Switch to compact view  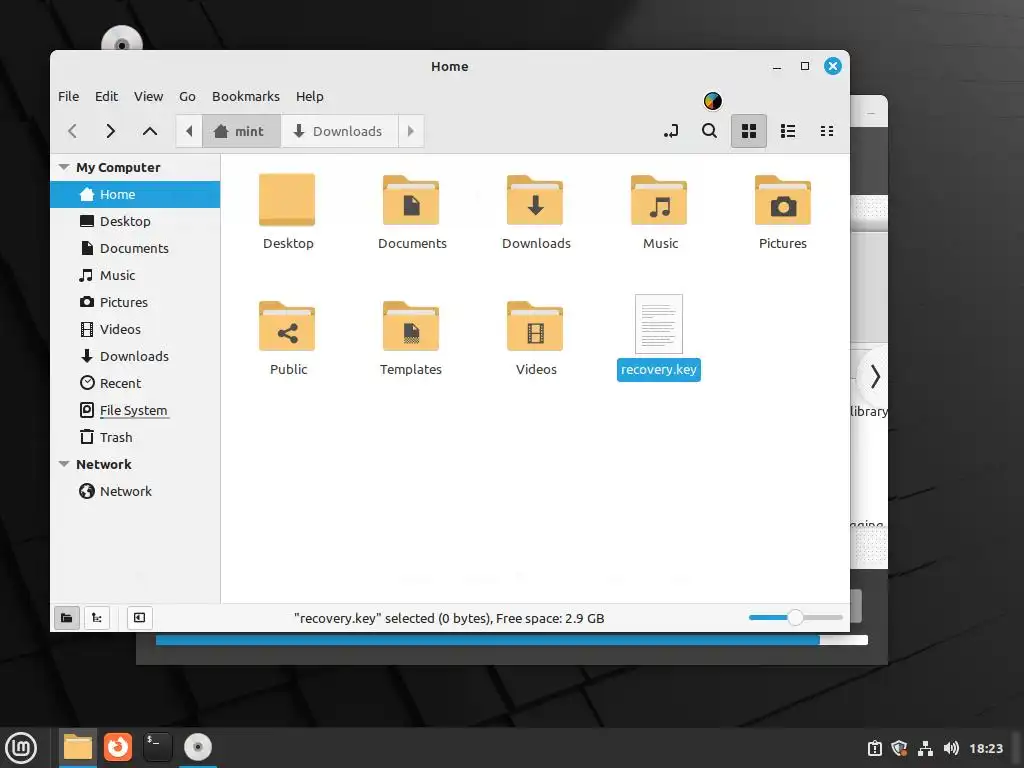point(827,131)
